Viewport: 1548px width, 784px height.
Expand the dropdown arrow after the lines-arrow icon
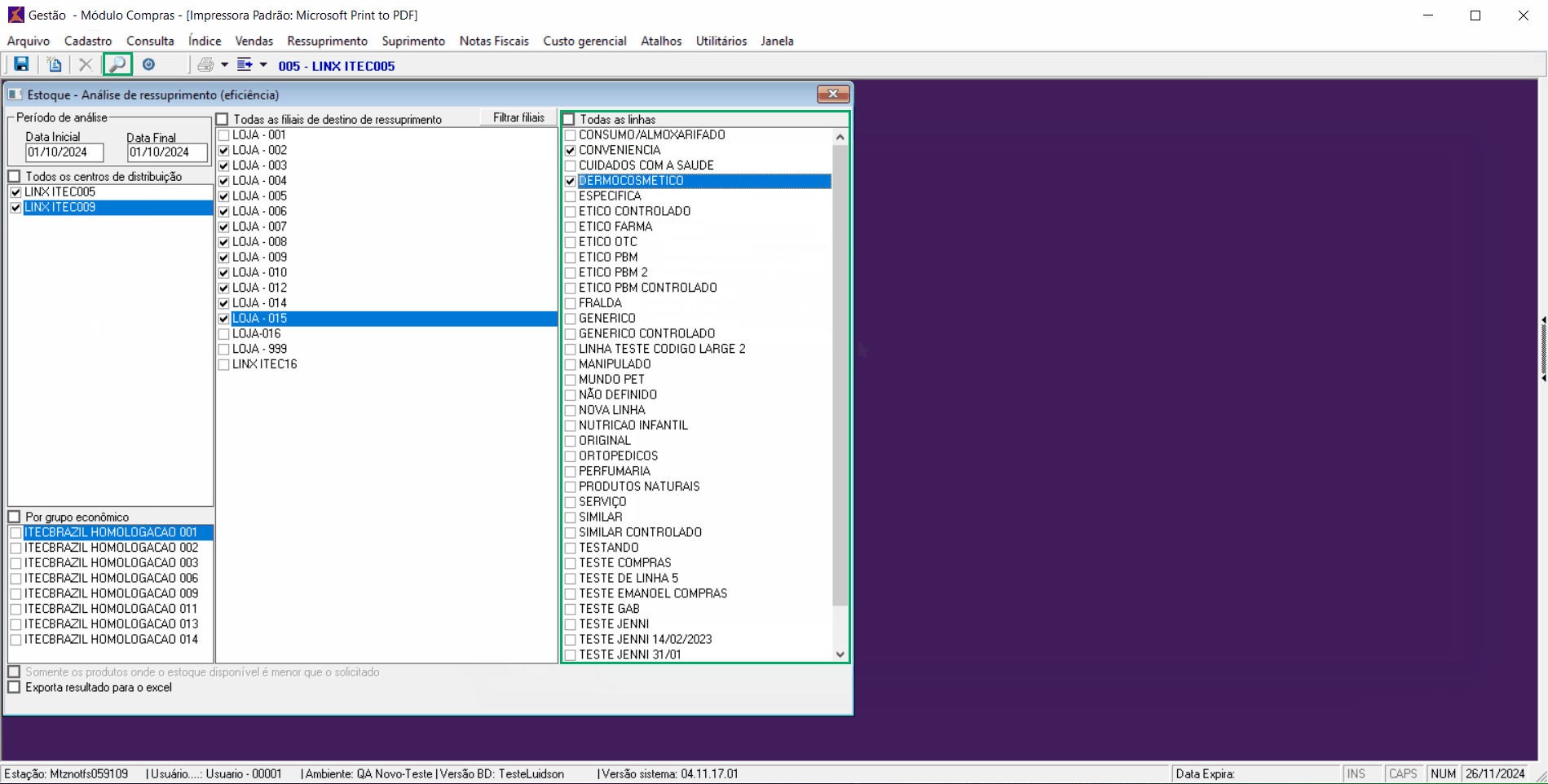point(263,65)
